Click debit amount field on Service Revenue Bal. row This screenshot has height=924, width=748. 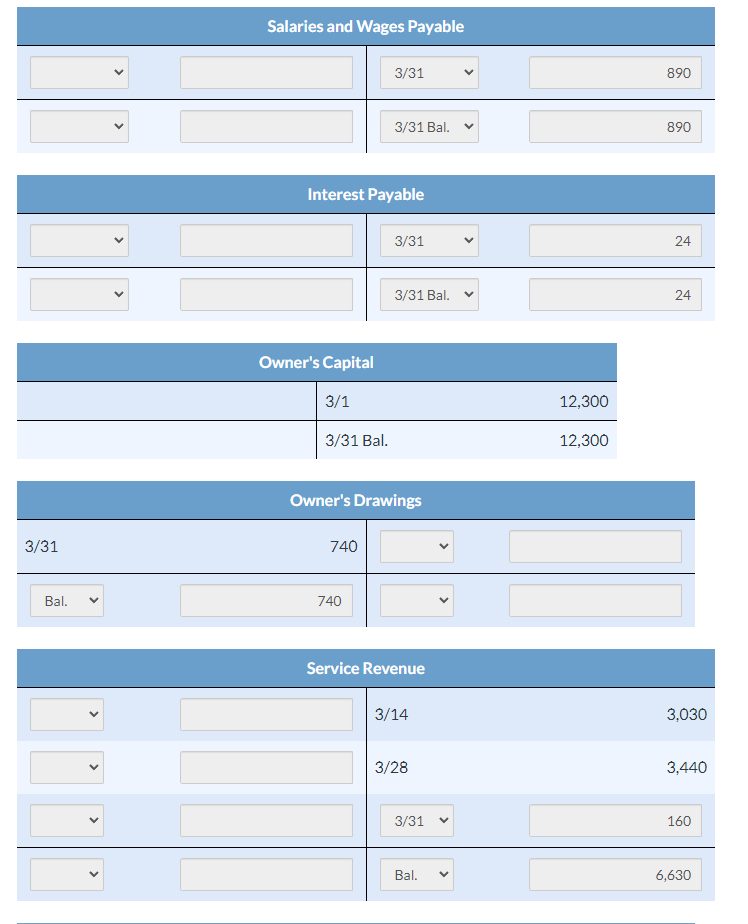266,874
